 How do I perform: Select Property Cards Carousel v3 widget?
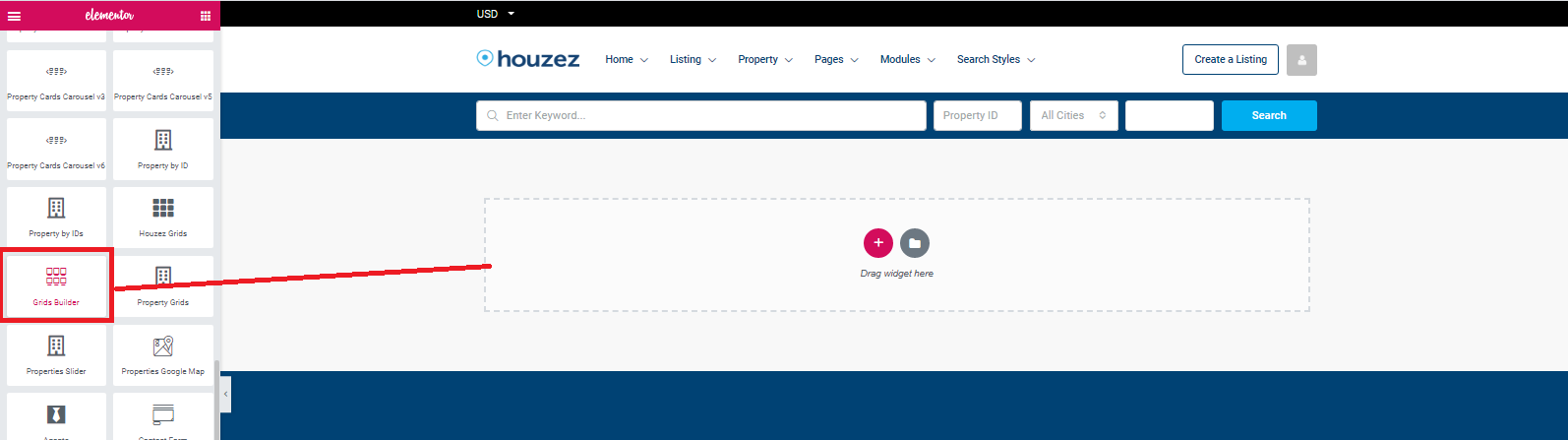[56, 81]
